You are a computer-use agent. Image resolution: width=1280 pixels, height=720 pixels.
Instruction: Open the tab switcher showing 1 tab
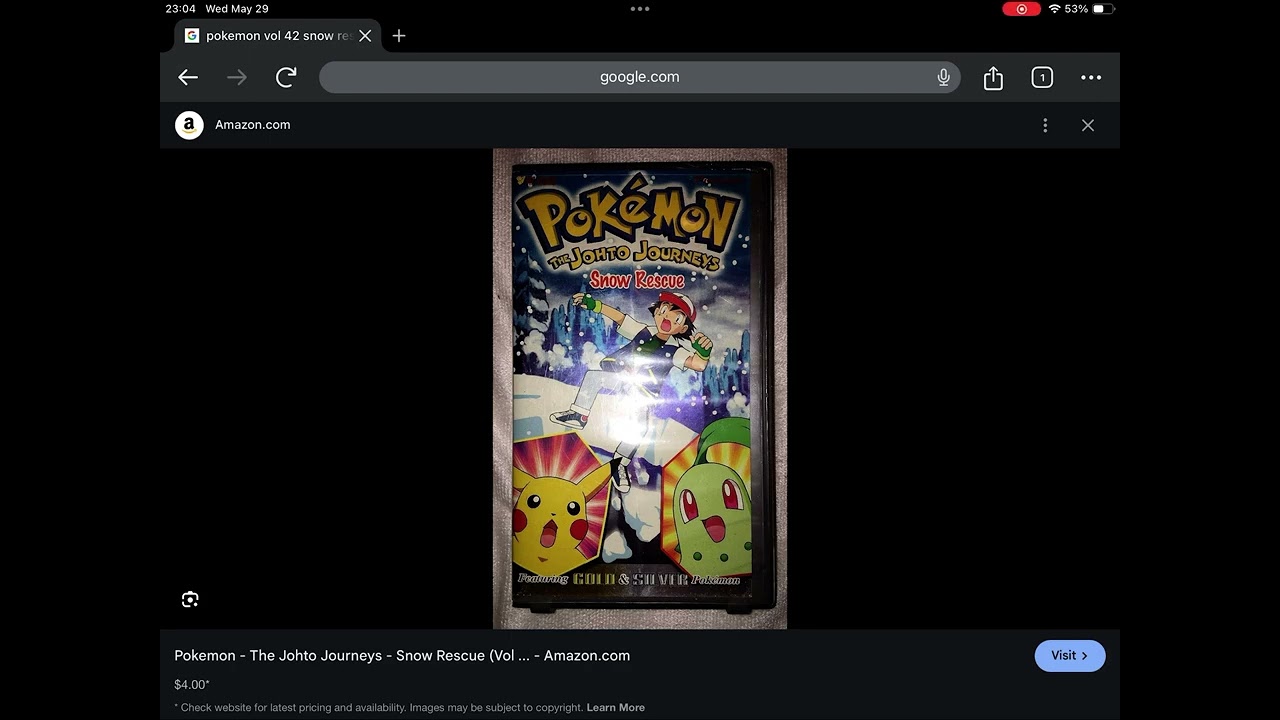click(1042, 77)
